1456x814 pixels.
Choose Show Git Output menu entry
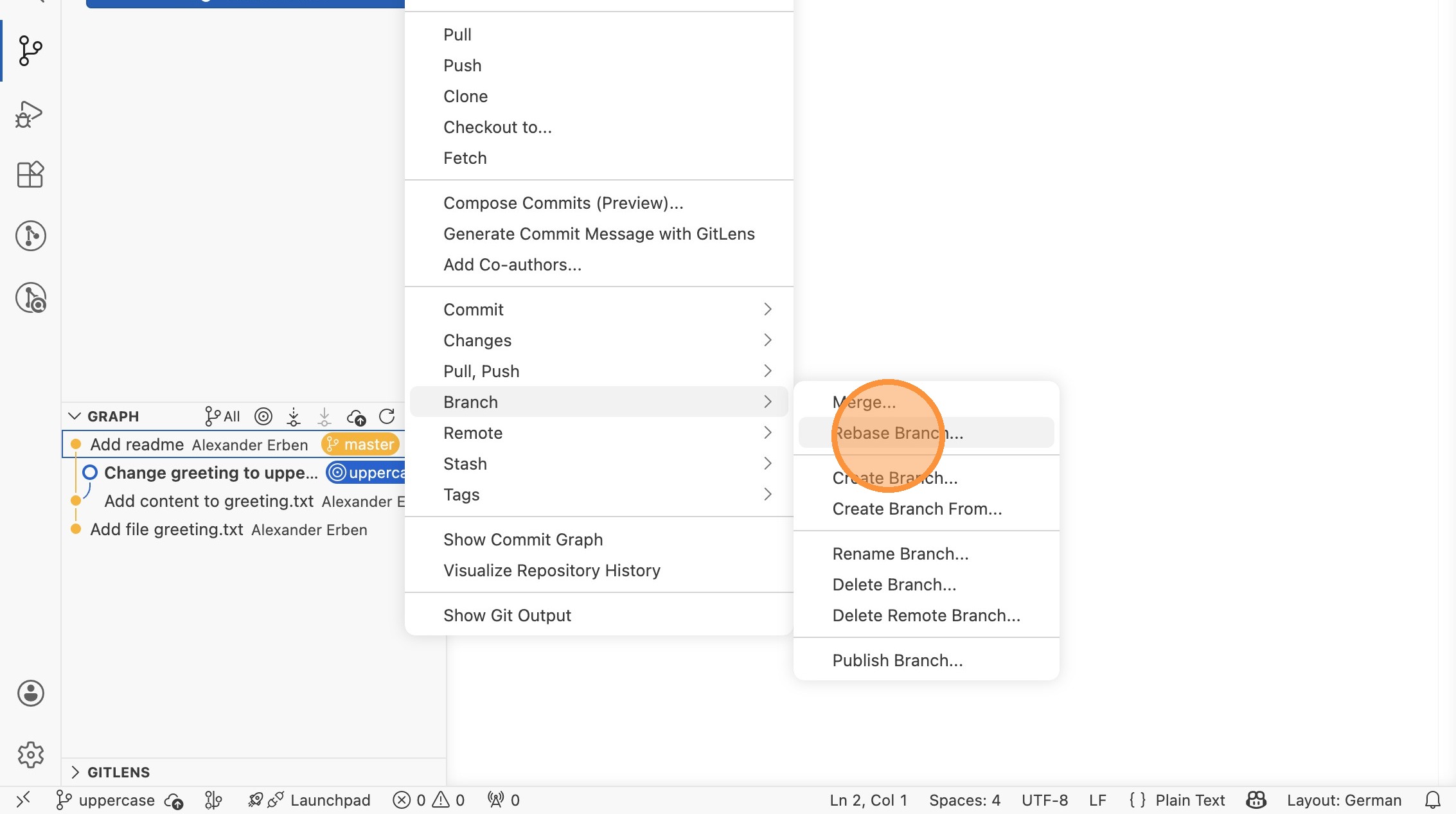506,615
